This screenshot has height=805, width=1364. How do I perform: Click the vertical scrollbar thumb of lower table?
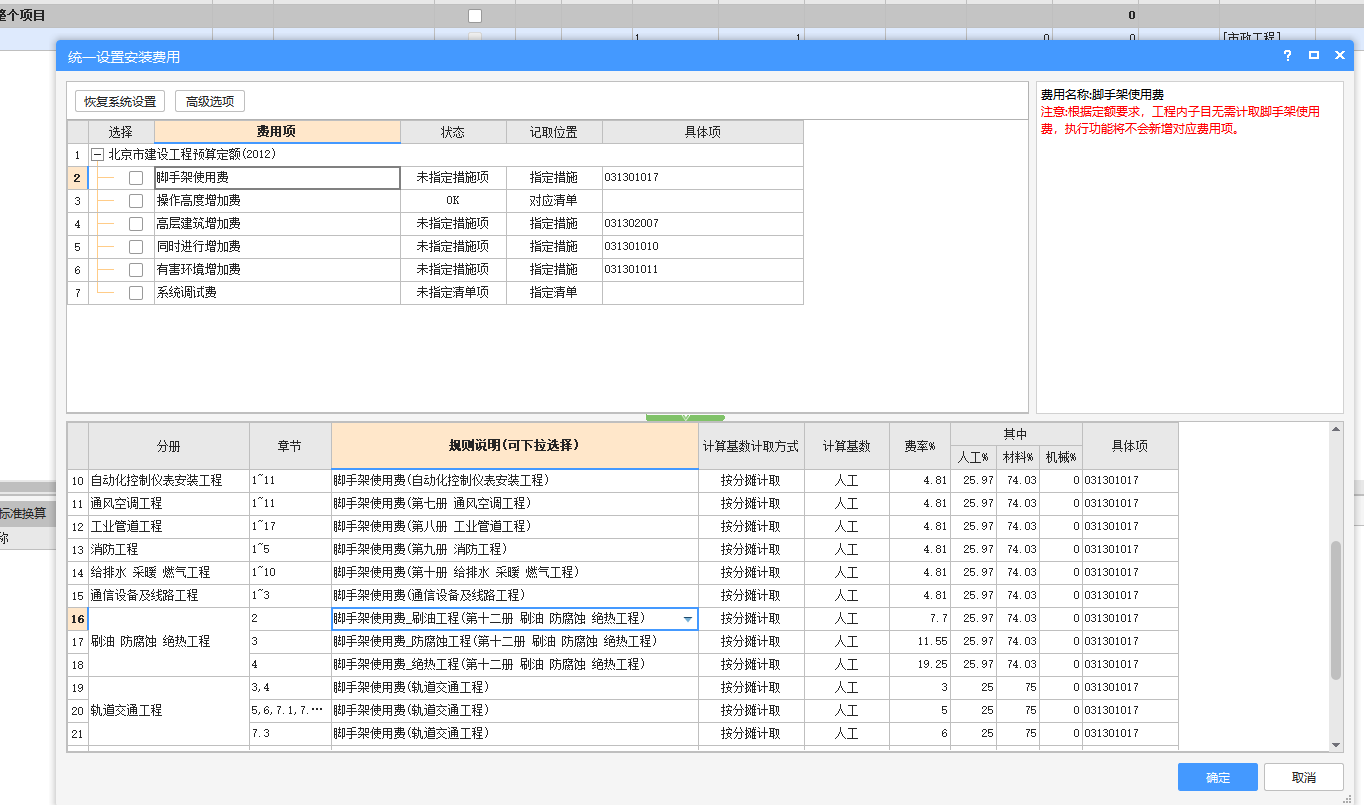[x=1336, y=610]
